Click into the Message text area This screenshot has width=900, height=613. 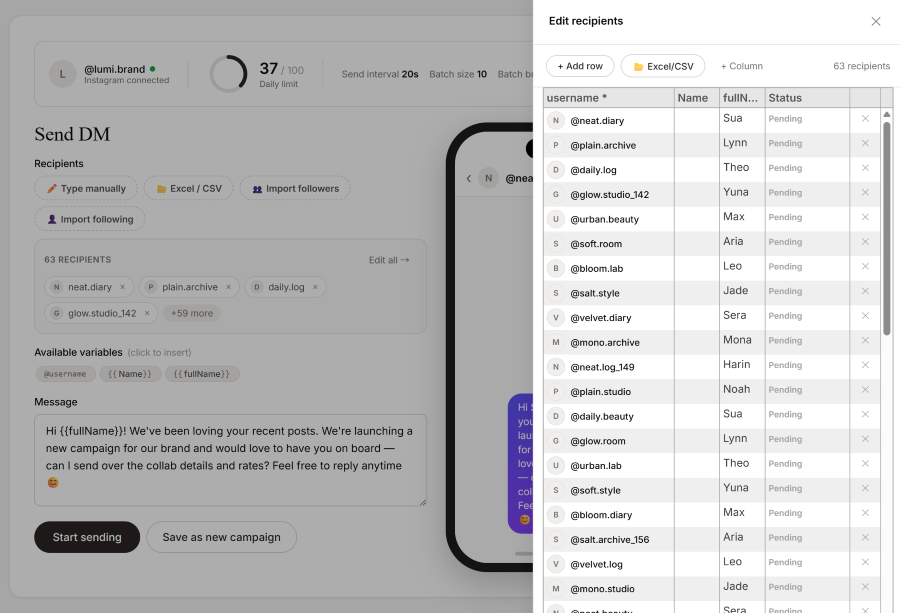tap(230, 460)
